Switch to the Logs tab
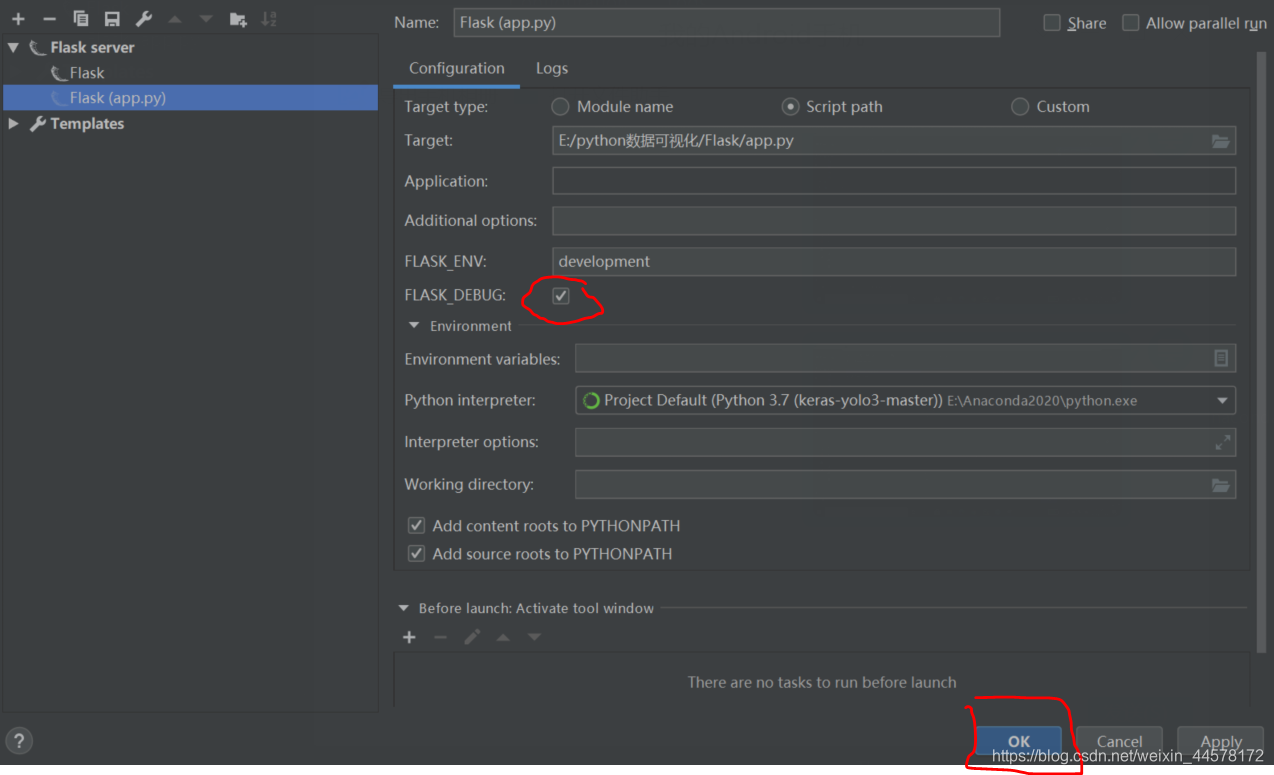1274x775 pixels. (x=551, y=68)
